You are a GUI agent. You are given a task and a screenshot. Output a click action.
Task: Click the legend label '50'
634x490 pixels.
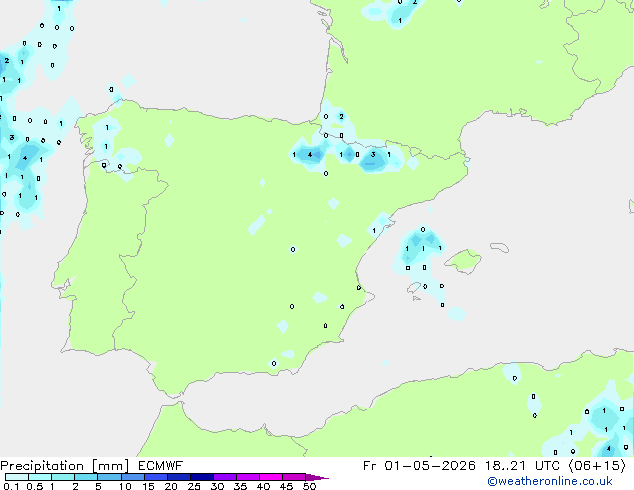coord(309,486)
